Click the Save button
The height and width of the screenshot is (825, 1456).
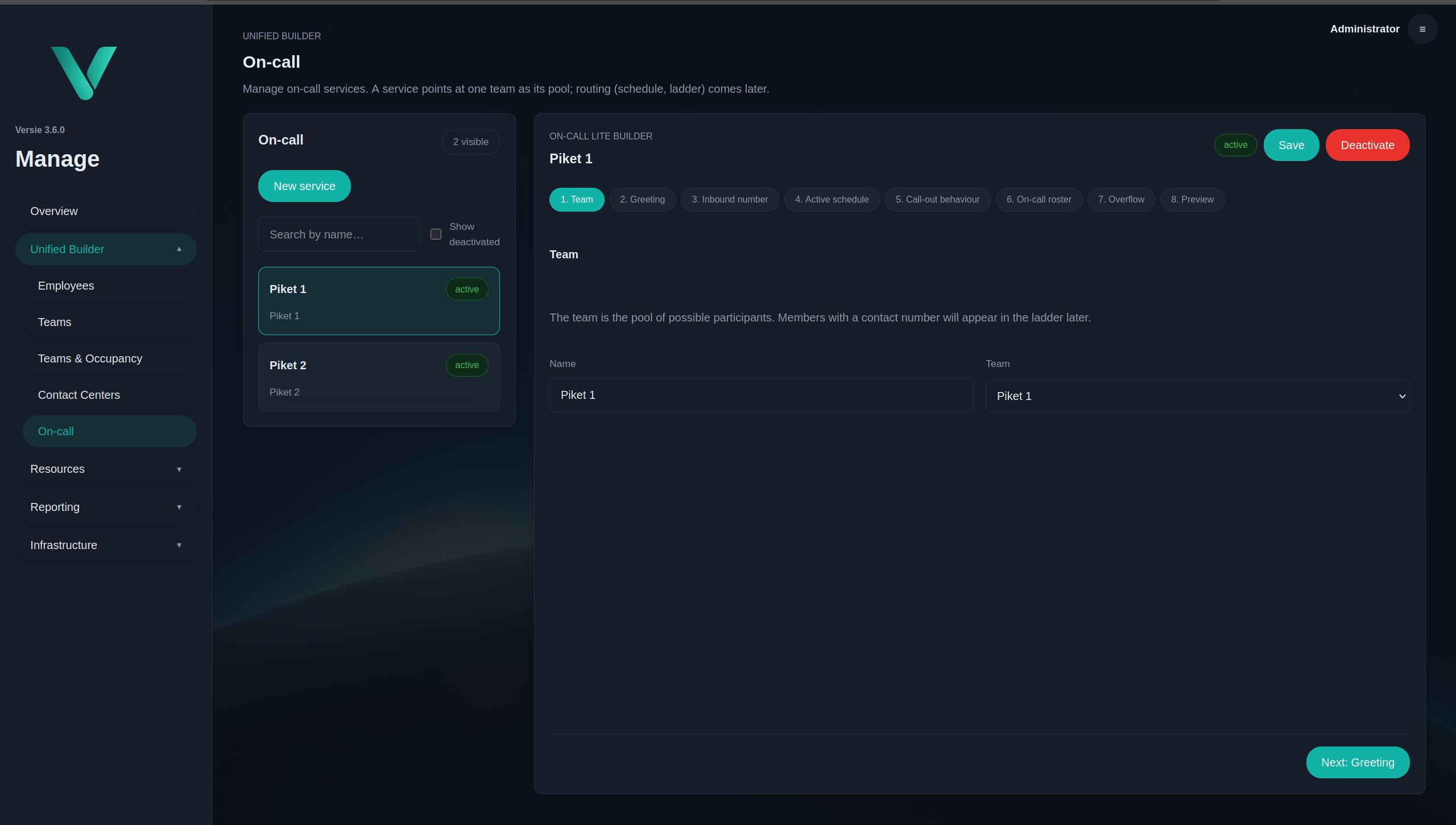(1291, 145)
